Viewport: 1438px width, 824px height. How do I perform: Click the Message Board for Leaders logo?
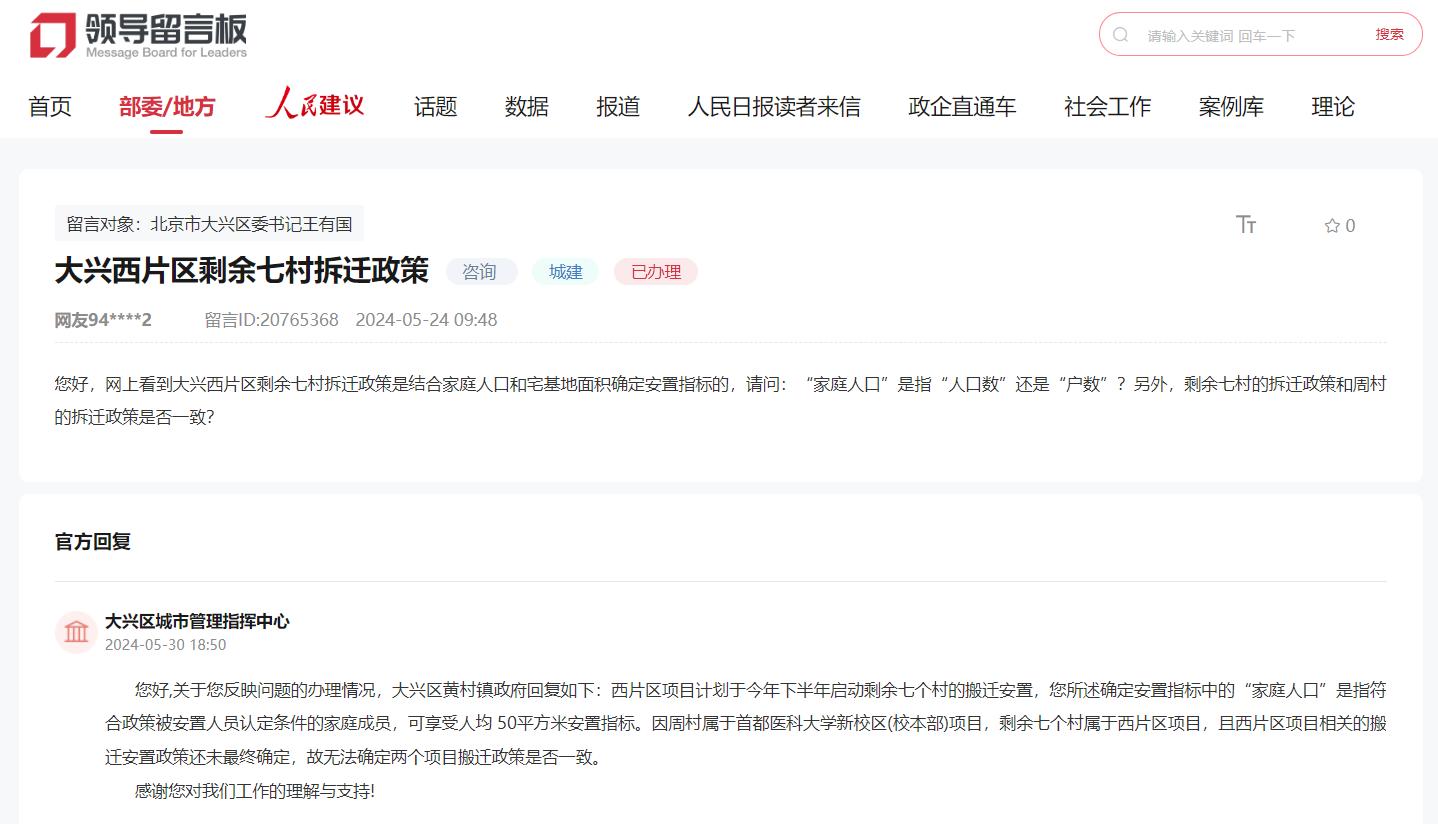138,36
